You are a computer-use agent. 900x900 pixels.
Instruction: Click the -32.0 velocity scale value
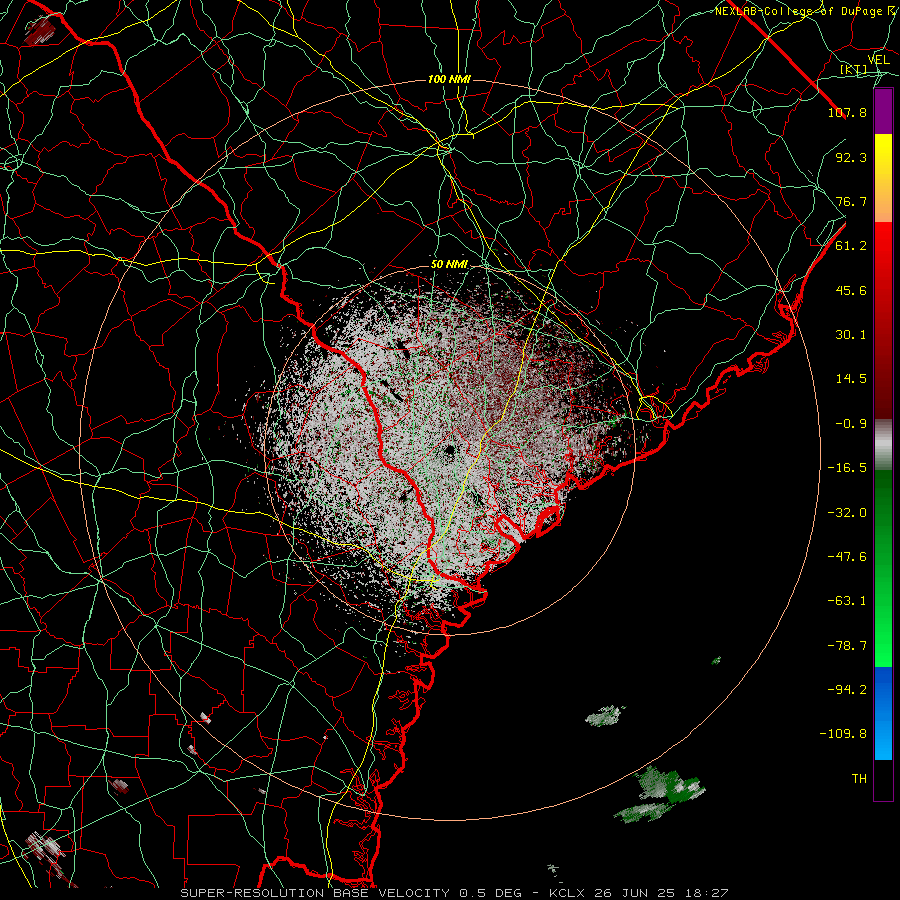[x=847, y=513]
